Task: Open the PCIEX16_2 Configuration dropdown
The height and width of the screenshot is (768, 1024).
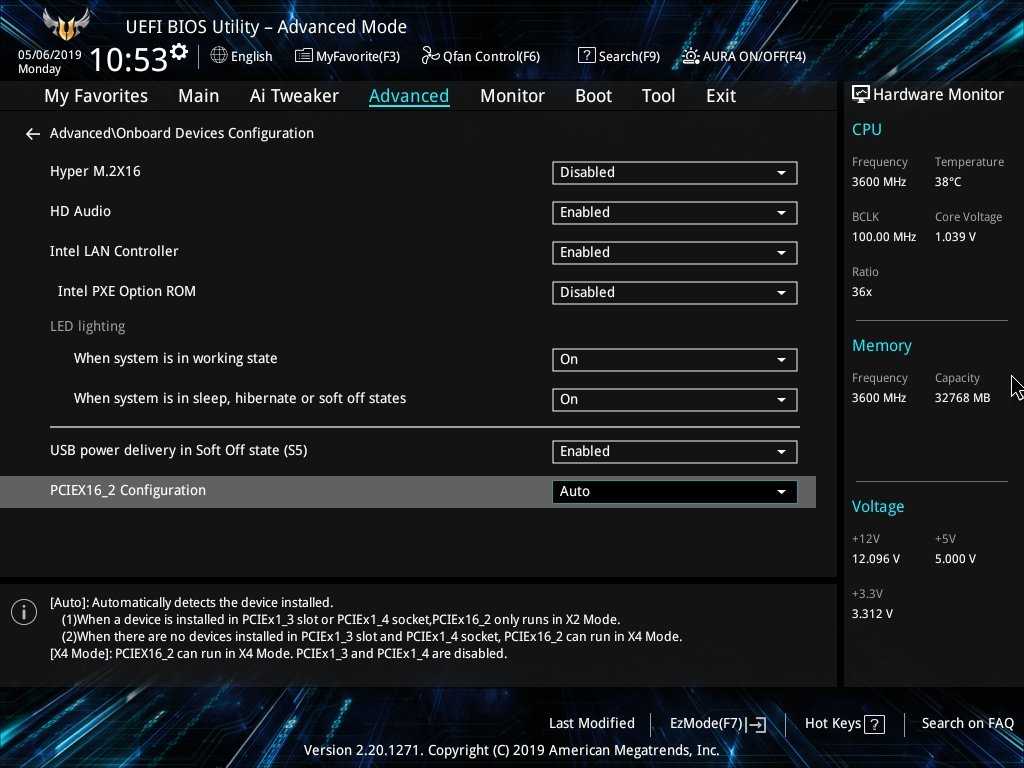Action: (x=674, y=491)
